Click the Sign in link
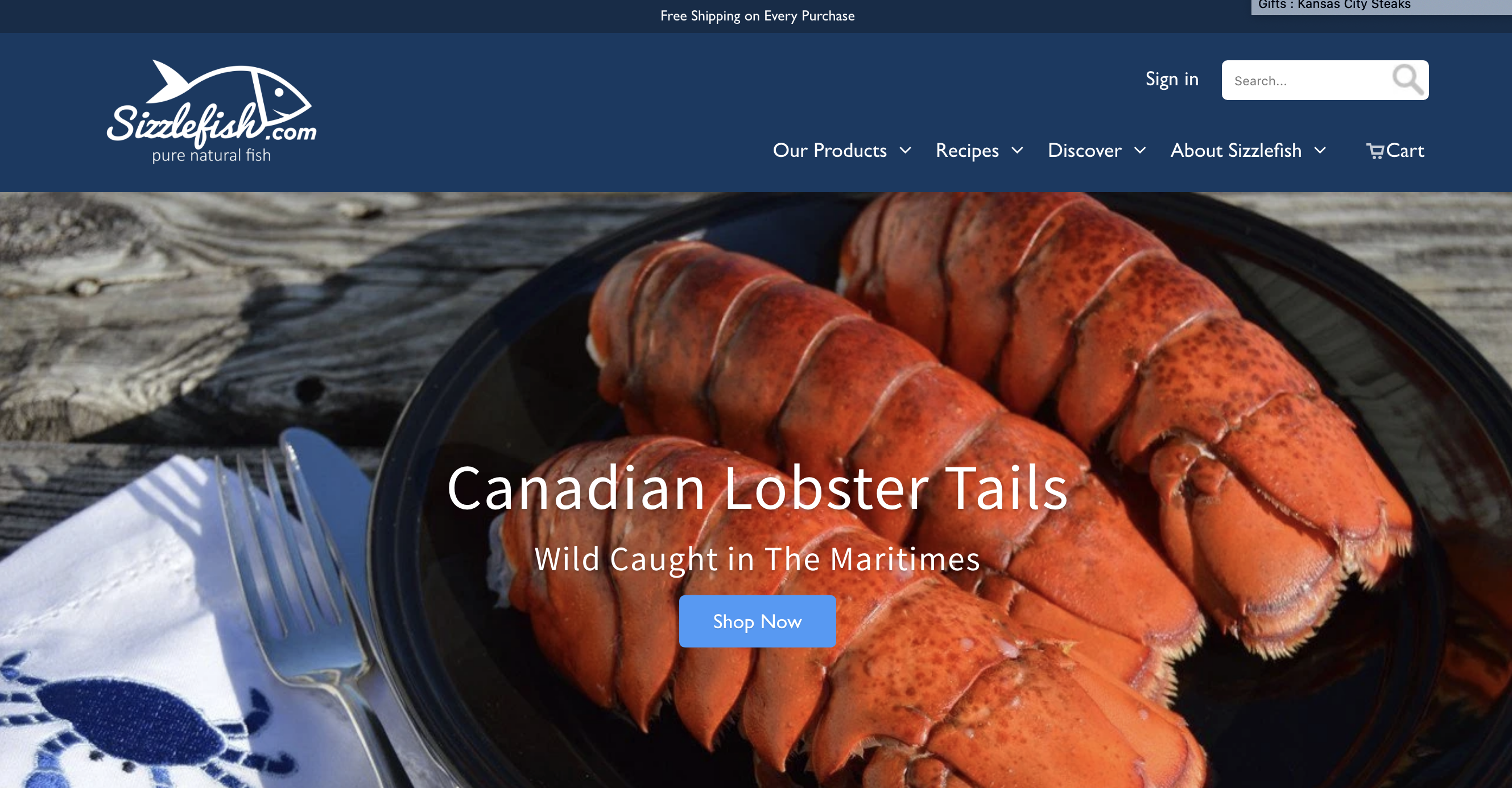The height and width of the screenshot is (788, 1512). click(x=1172, y=79)
